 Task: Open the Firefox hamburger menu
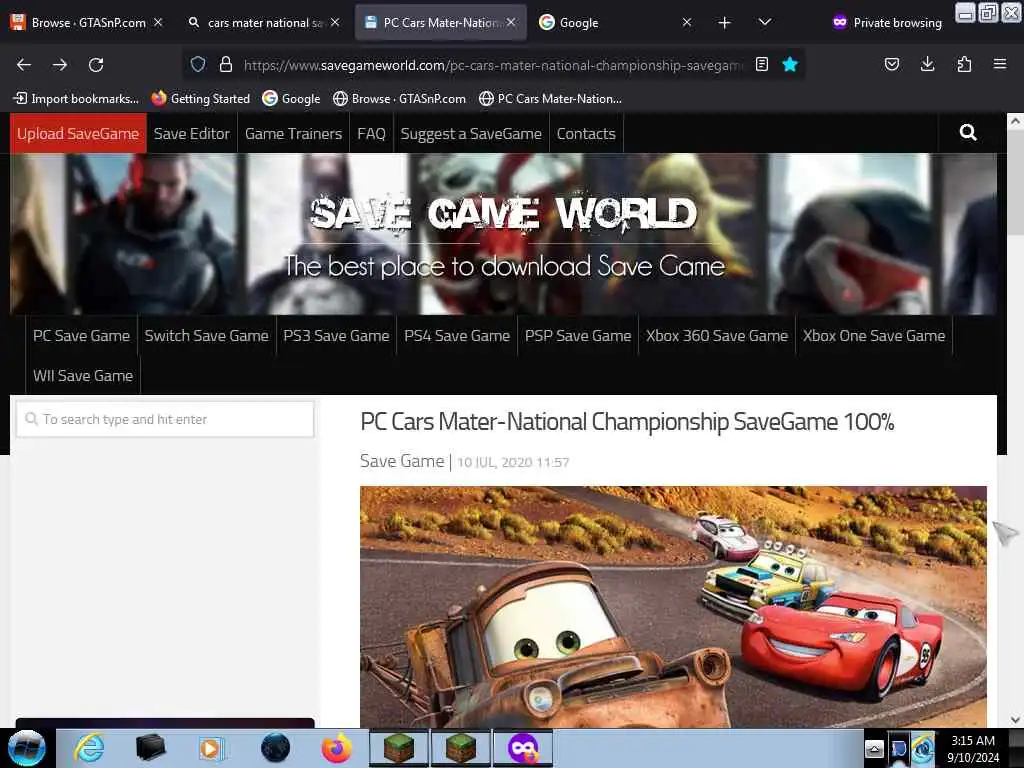click(x=1000, y=64)
